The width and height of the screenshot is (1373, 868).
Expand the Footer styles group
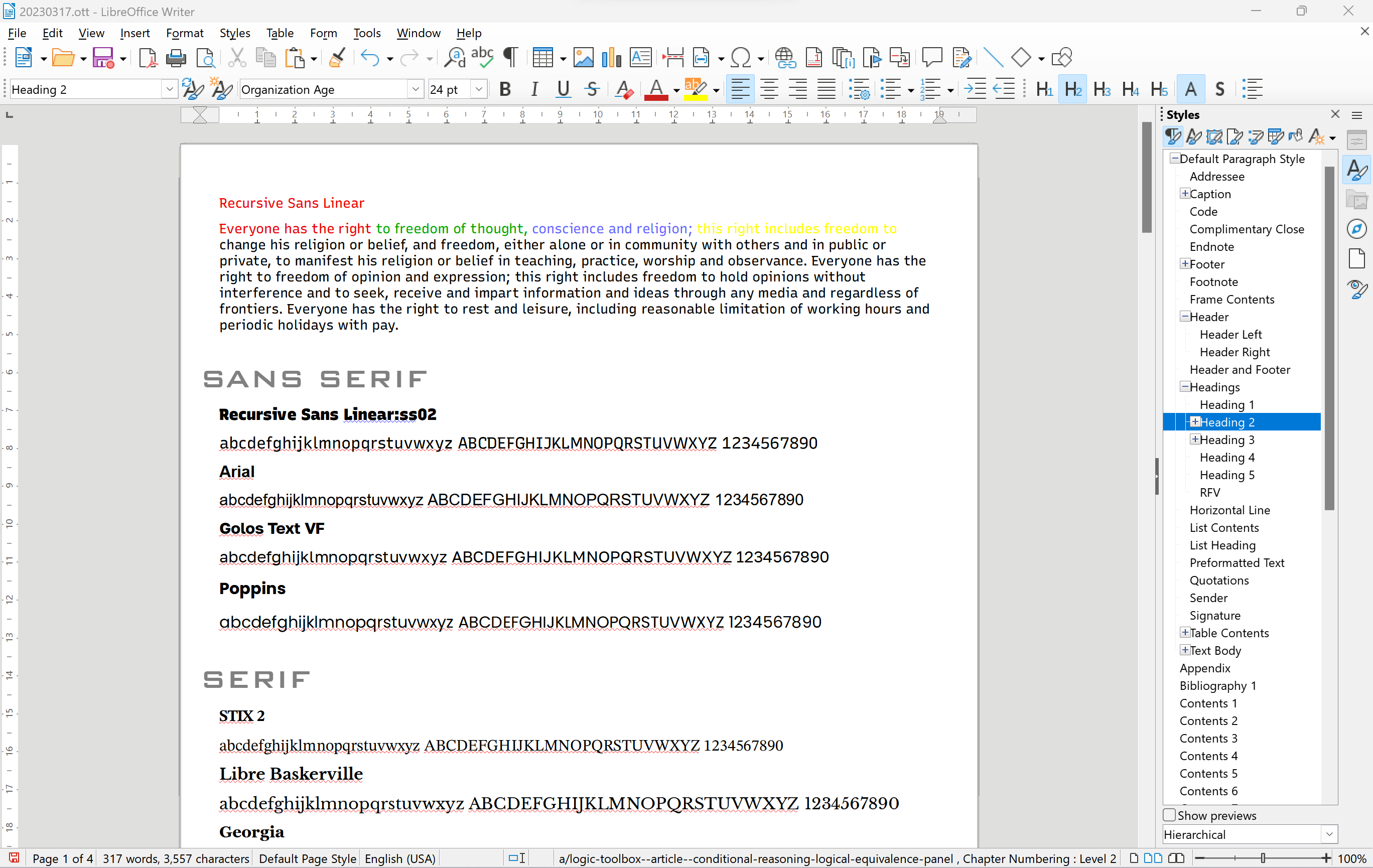1185,263
